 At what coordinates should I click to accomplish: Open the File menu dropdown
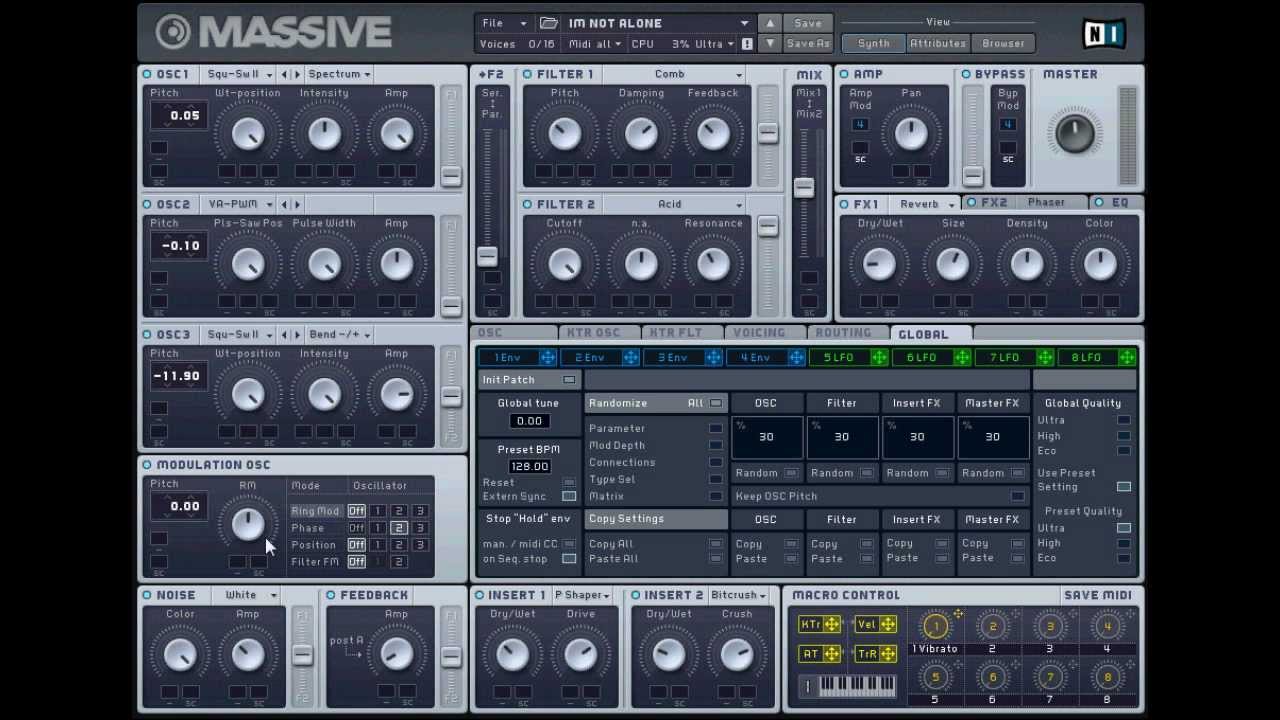coord(504,23)
